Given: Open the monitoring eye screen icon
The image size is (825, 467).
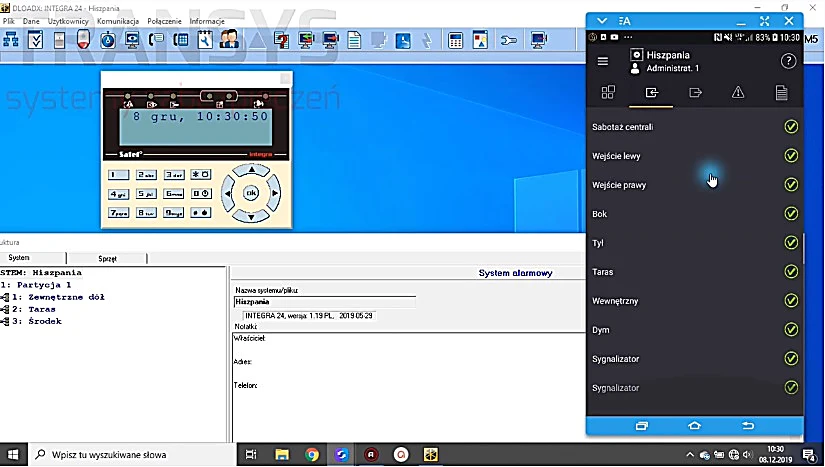Looking at the screenshot, I should pyautogui.click(x=132, y=40).
